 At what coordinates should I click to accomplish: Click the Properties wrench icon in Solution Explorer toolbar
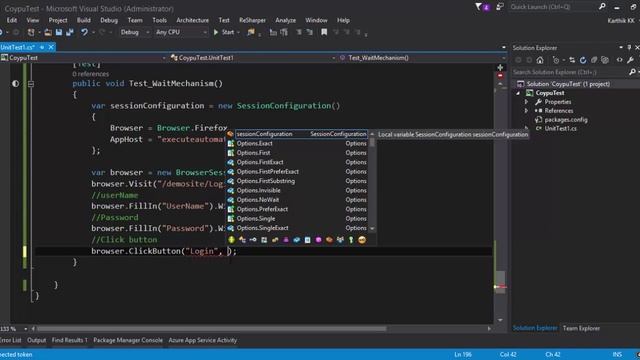631,60
